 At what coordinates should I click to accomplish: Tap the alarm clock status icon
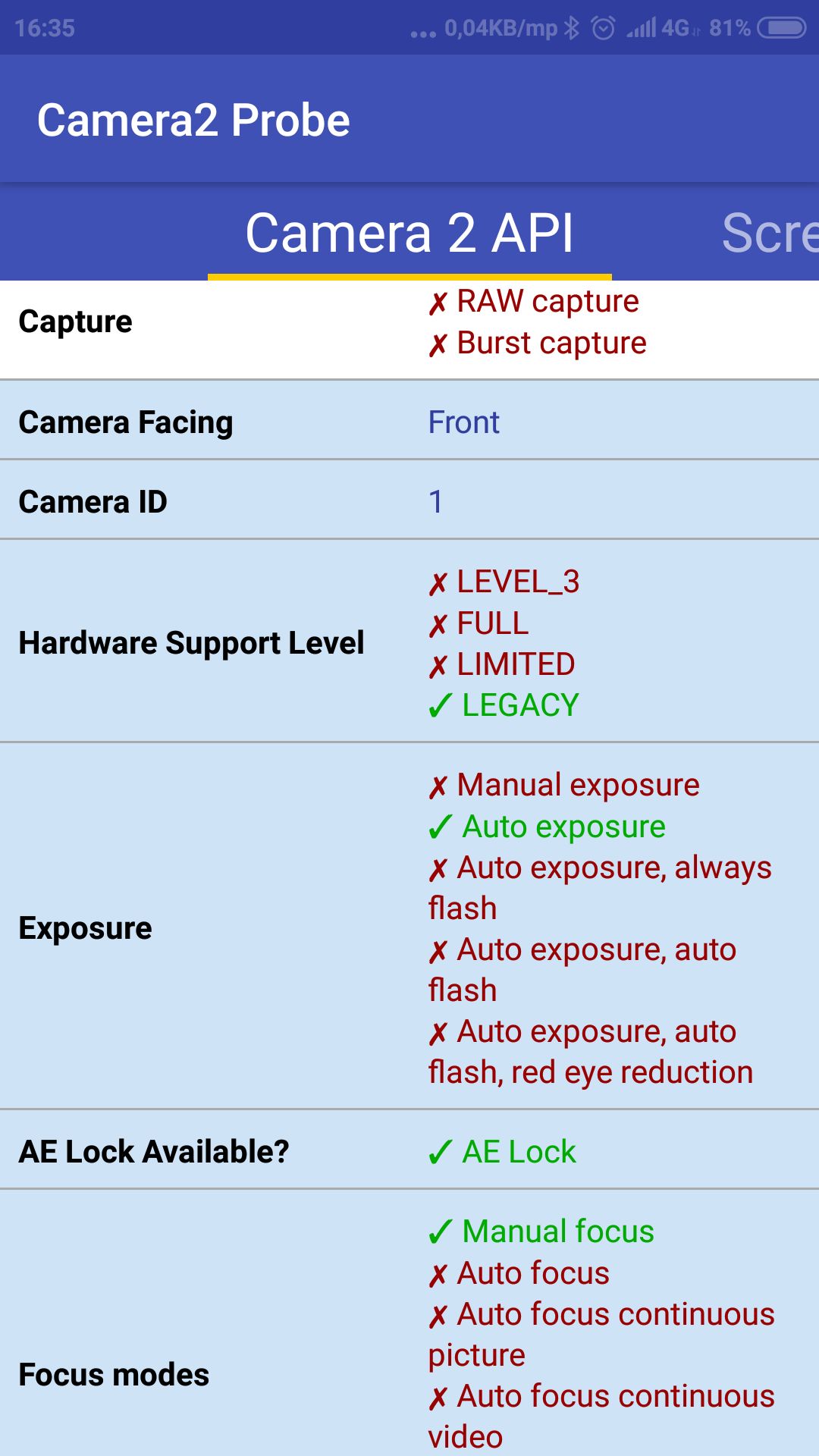point(603,29)
